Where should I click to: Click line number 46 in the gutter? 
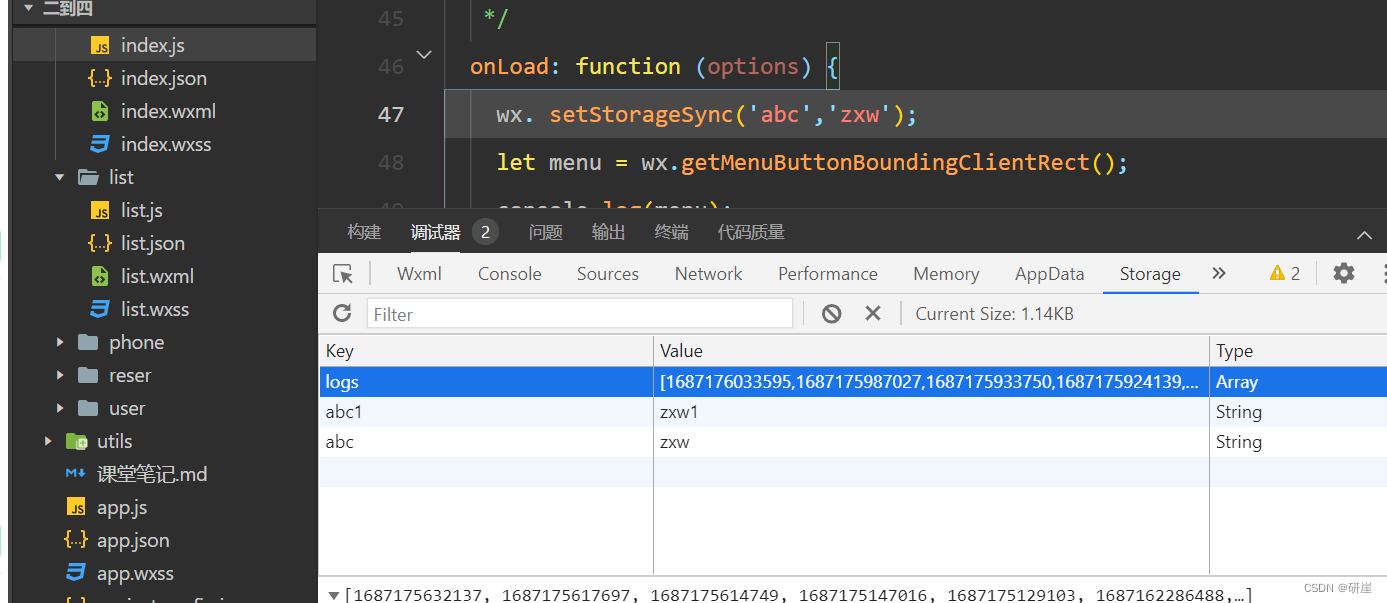(391, 67)
